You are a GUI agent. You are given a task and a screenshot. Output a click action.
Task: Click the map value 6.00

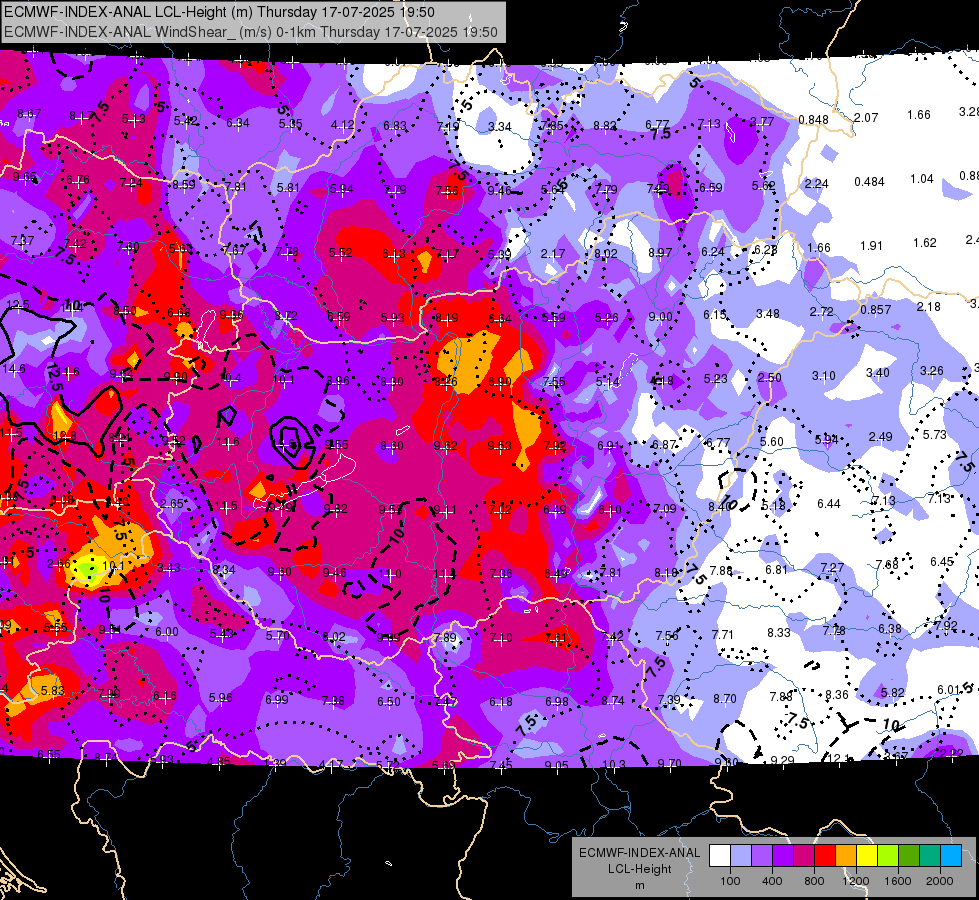click(x=167, y=632)
